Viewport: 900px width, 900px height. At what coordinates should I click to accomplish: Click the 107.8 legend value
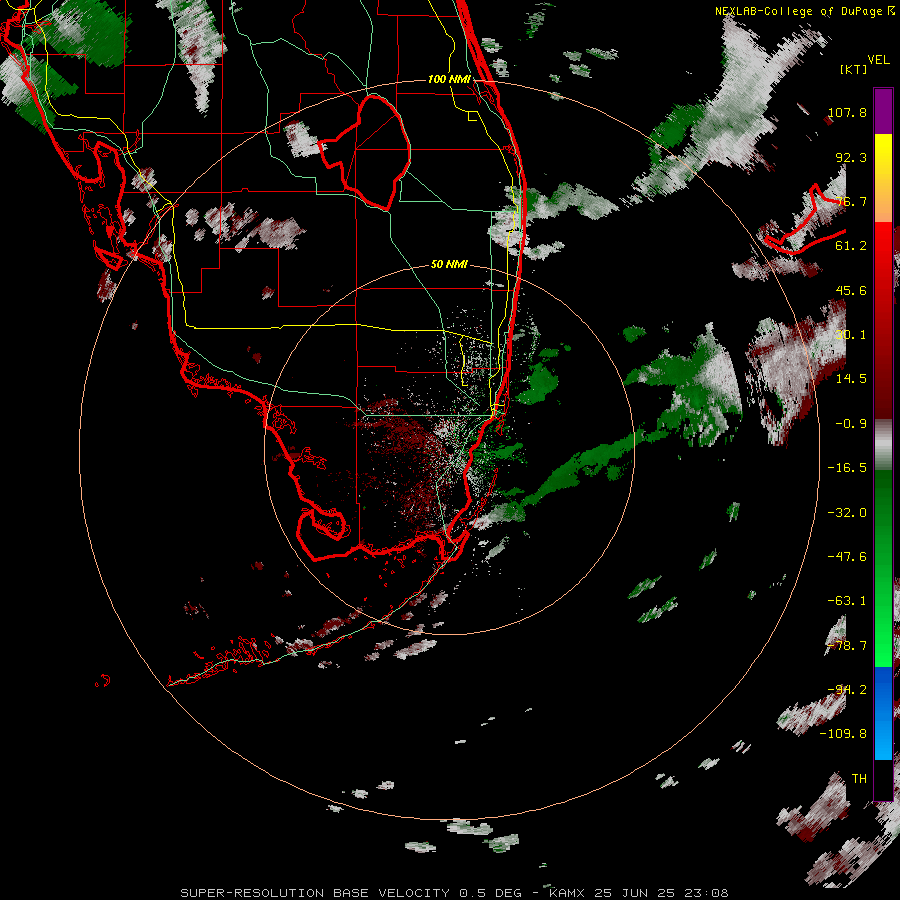tap(847, 112)
